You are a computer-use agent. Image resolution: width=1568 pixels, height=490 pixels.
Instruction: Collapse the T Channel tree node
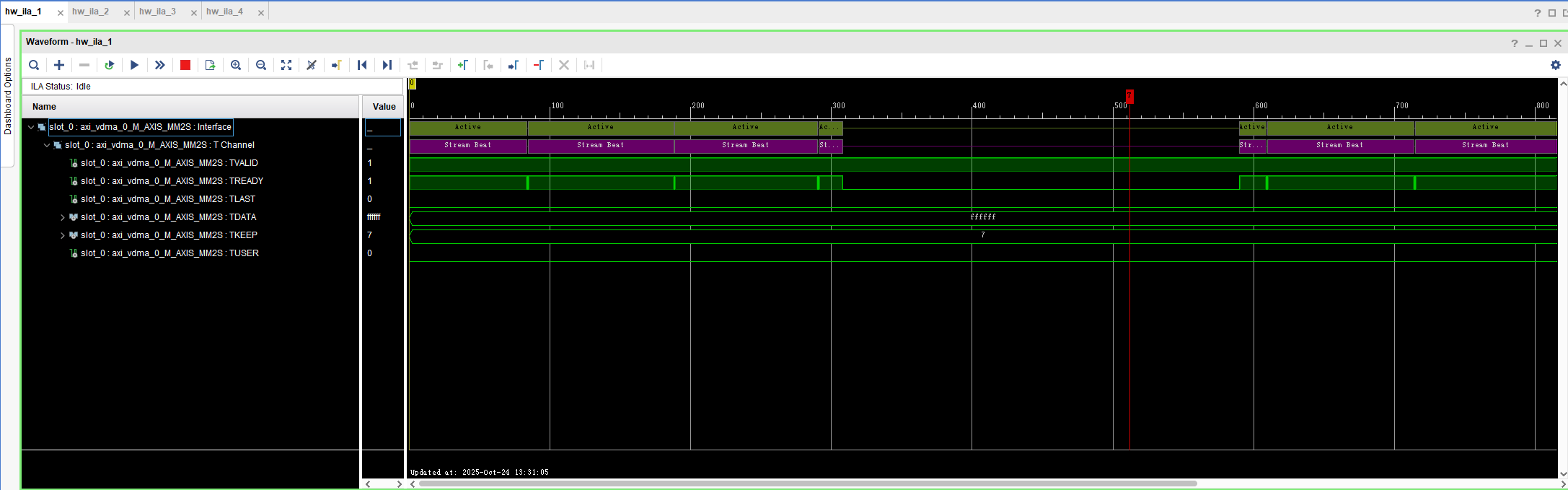point(47,145)
